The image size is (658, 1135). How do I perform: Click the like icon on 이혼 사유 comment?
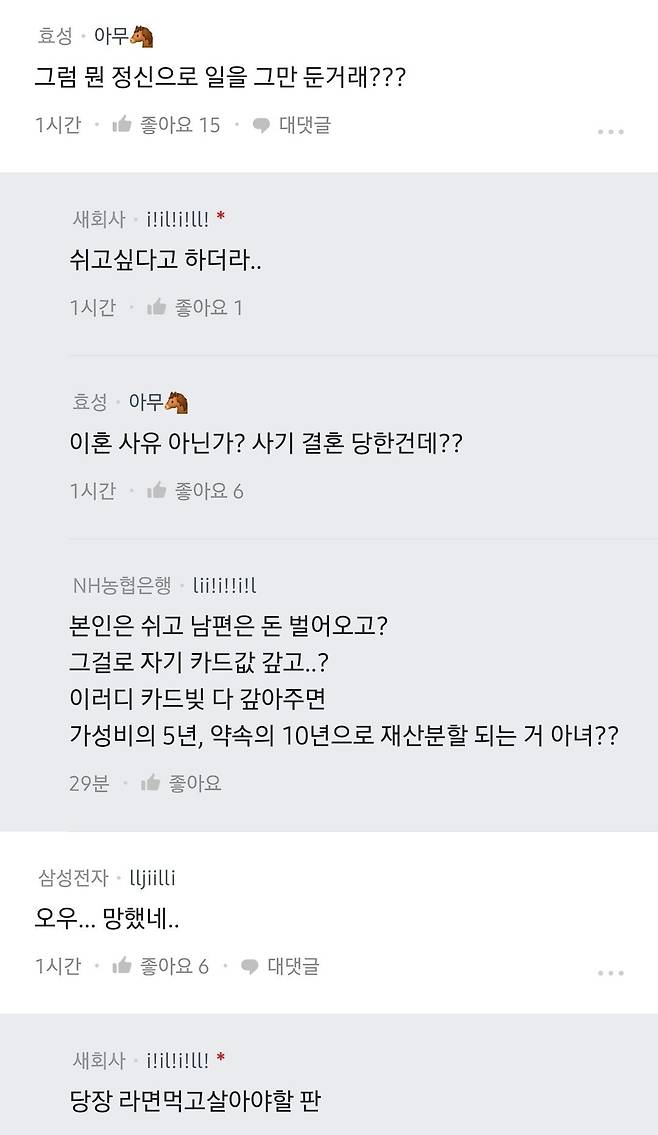[156, 489]
